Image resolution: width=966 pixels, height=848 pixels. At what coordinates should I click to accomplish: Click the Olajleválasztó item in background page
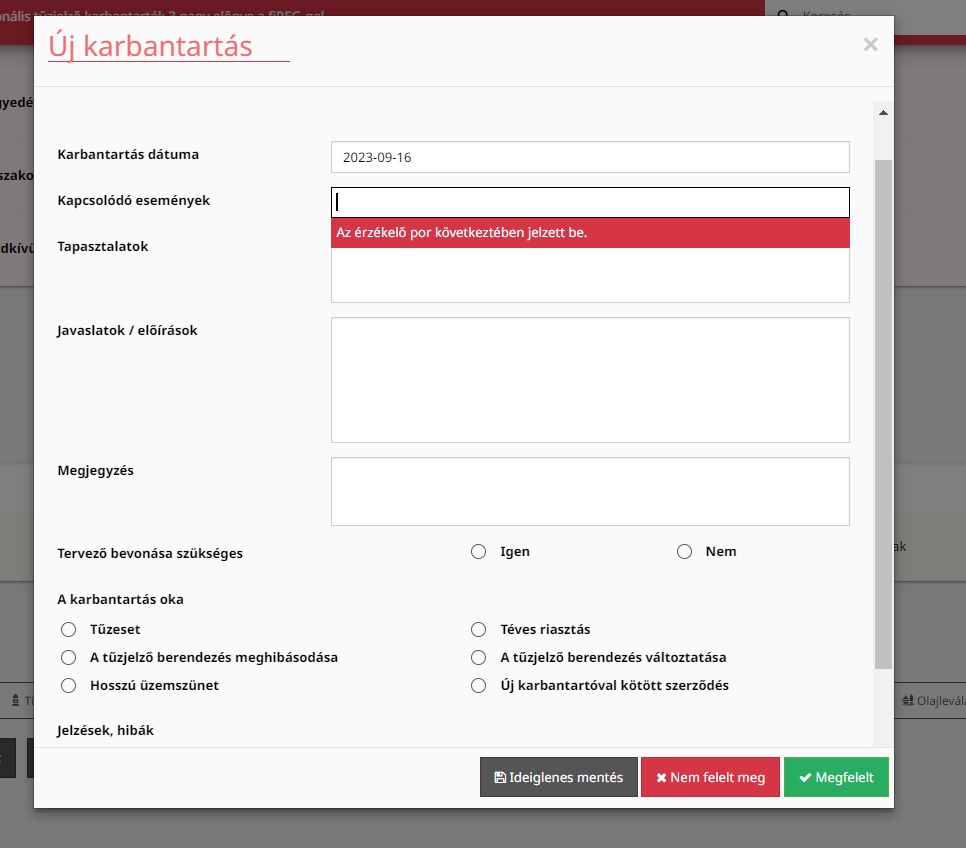935,701
